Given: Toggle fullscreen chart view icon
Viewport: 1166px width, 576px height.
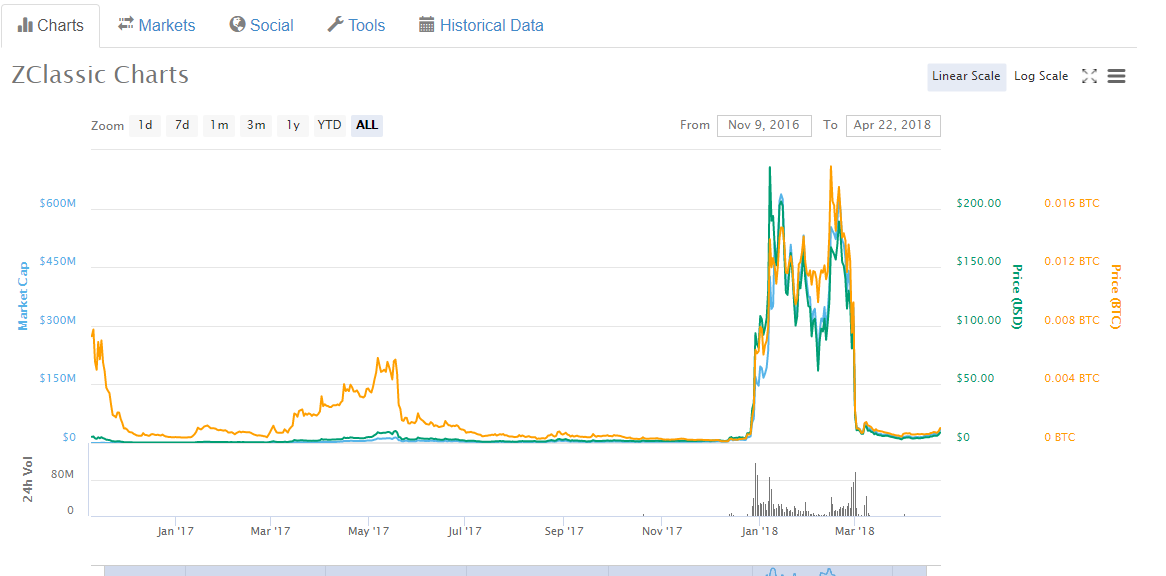Looking at the screenshot, I should click(x=1089, y=76).
